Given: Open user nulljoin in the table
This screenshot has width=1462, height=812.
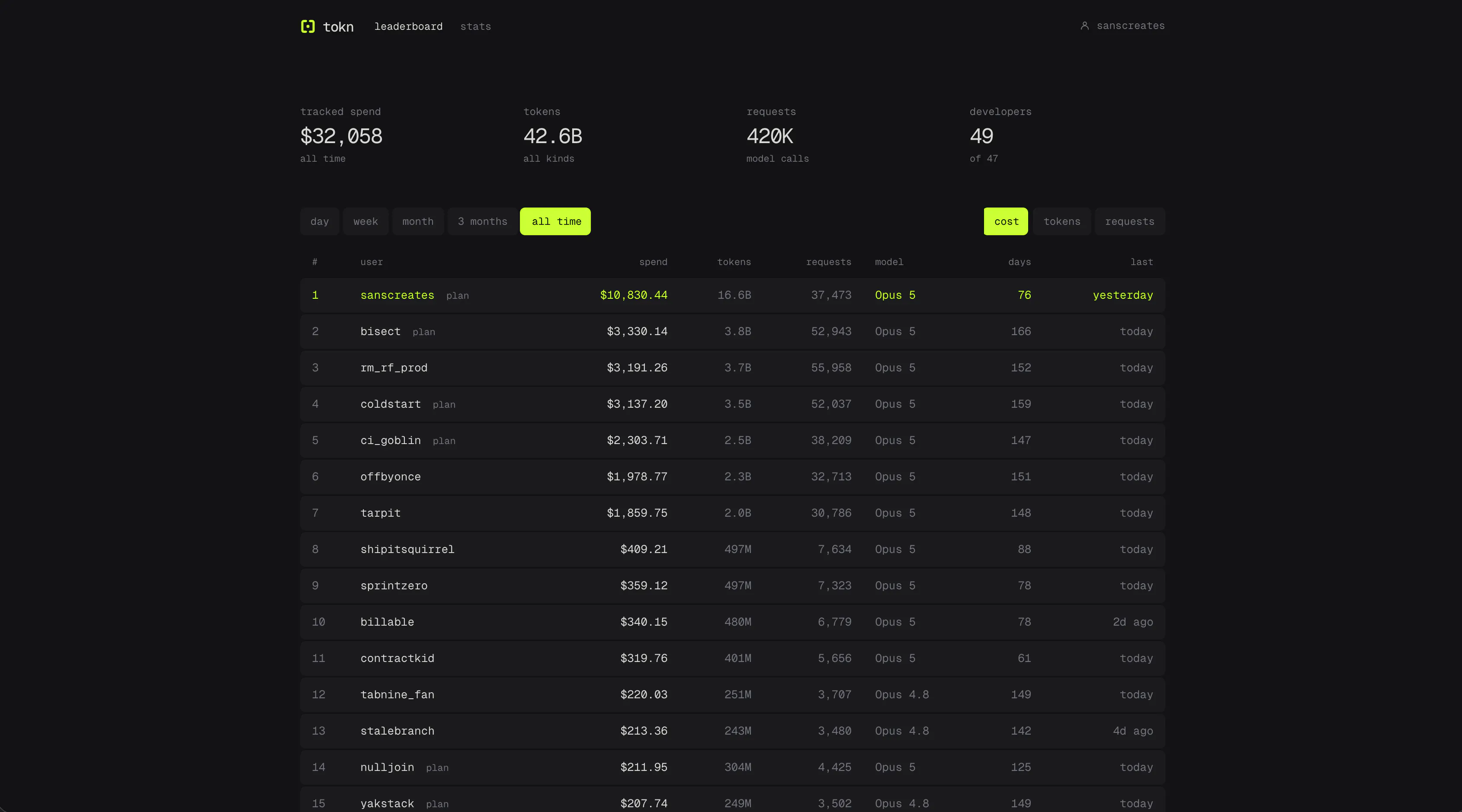Looking at the screenshot, I should [387, 767].
